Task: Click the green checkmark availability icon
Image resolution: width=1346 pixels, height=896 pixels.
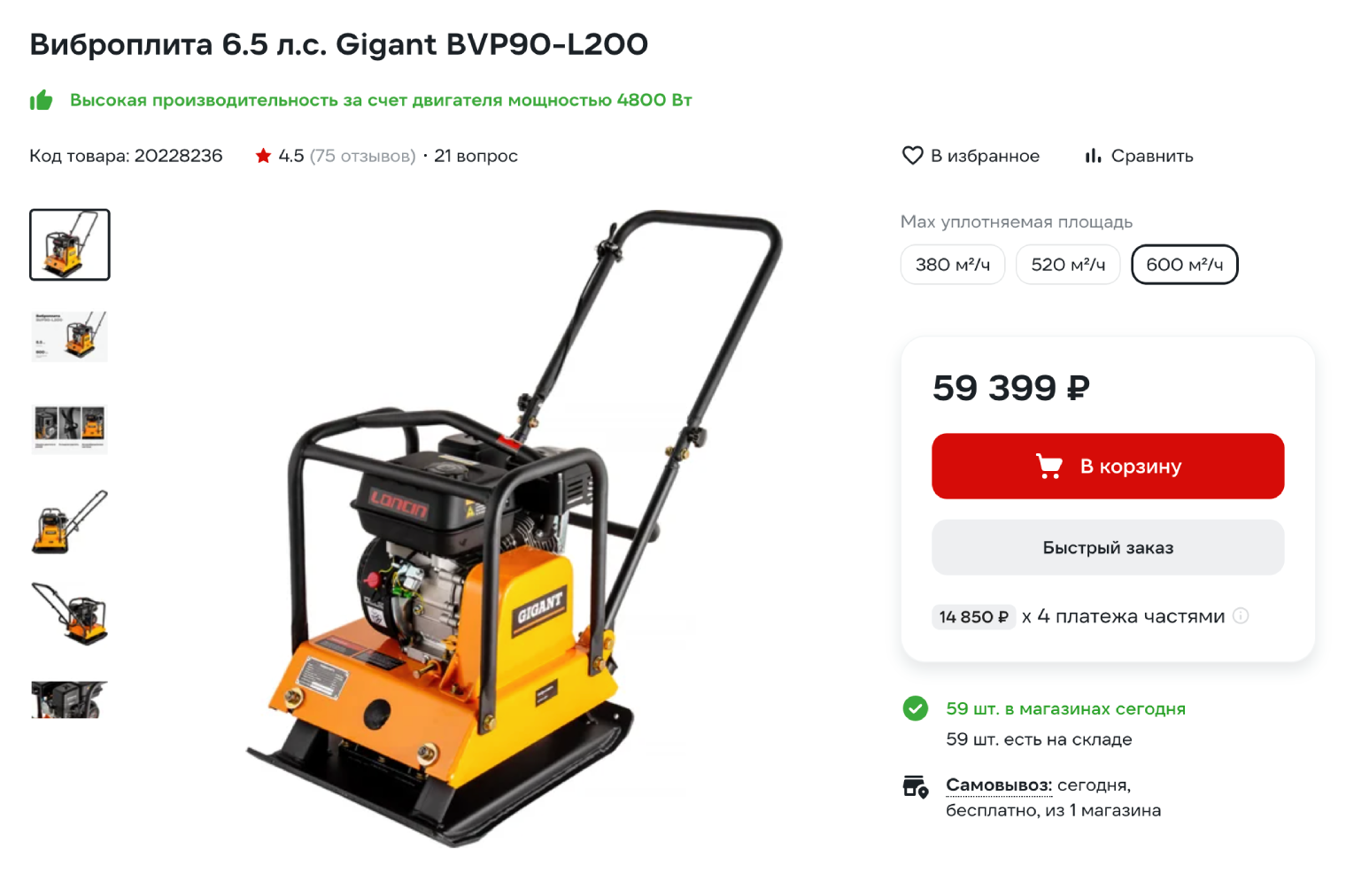Action: pos(915,708)
